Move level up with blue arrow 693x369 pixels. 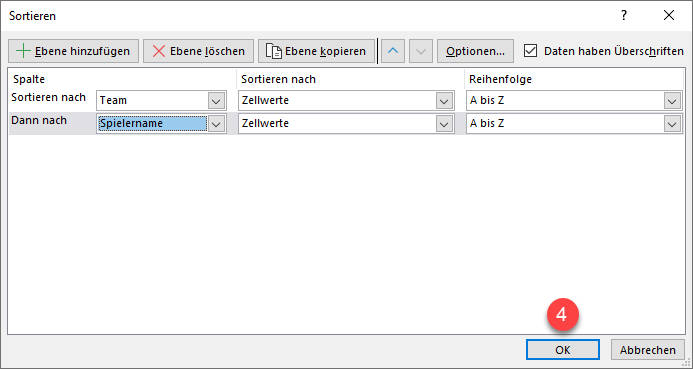(x=393, y=51)
